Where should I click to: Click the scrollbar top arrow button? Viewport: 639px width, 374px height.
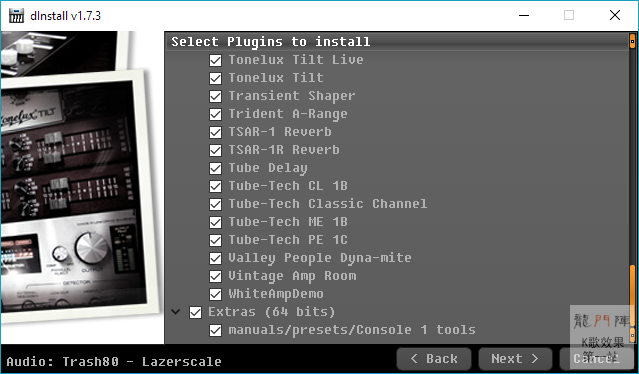tap(632, 41)
